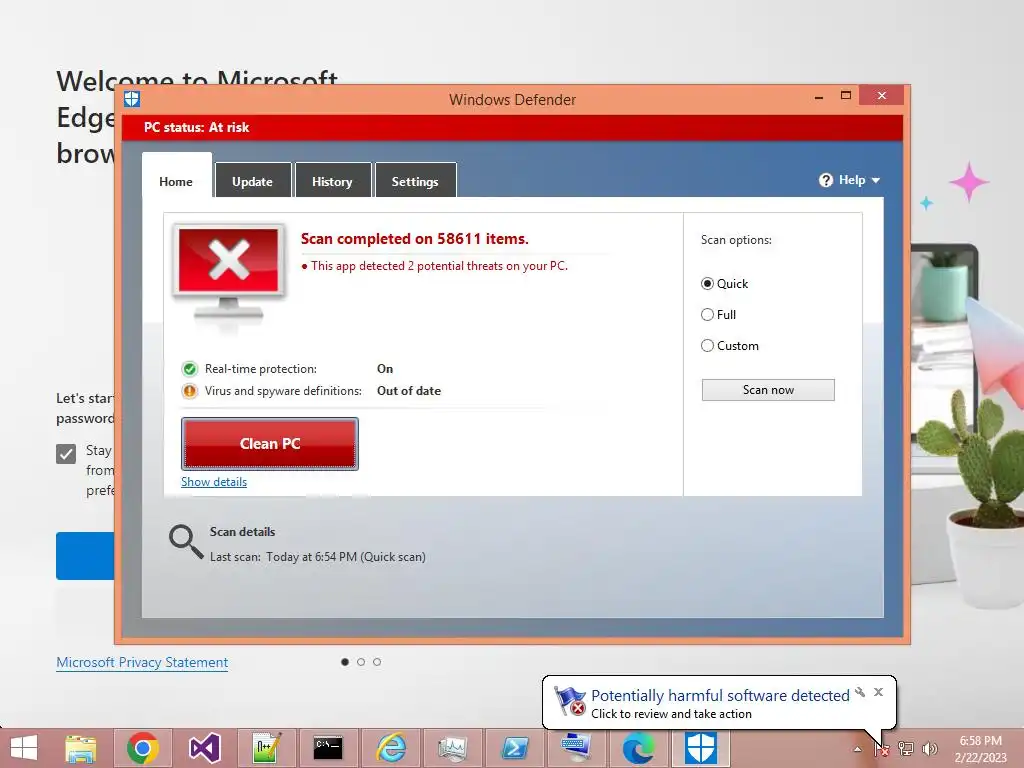Select the first page indicator dot
This screenshot has height=768, width=1024.
[x=345, y=662]
